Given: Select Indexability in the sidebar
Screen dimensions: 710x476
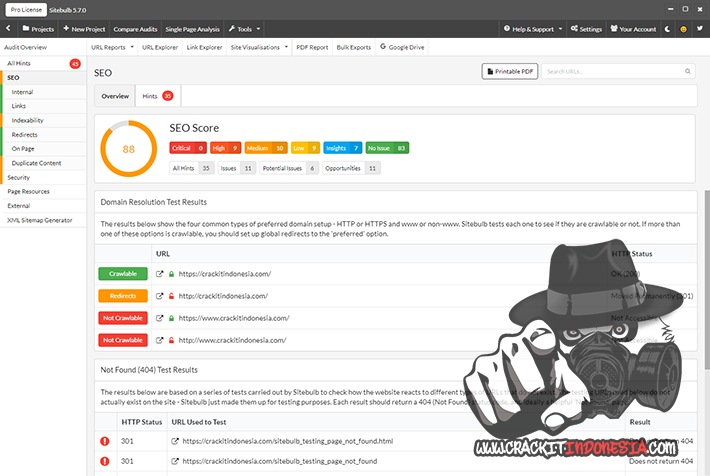Looking at the screenshot, I should pos(28,120).
